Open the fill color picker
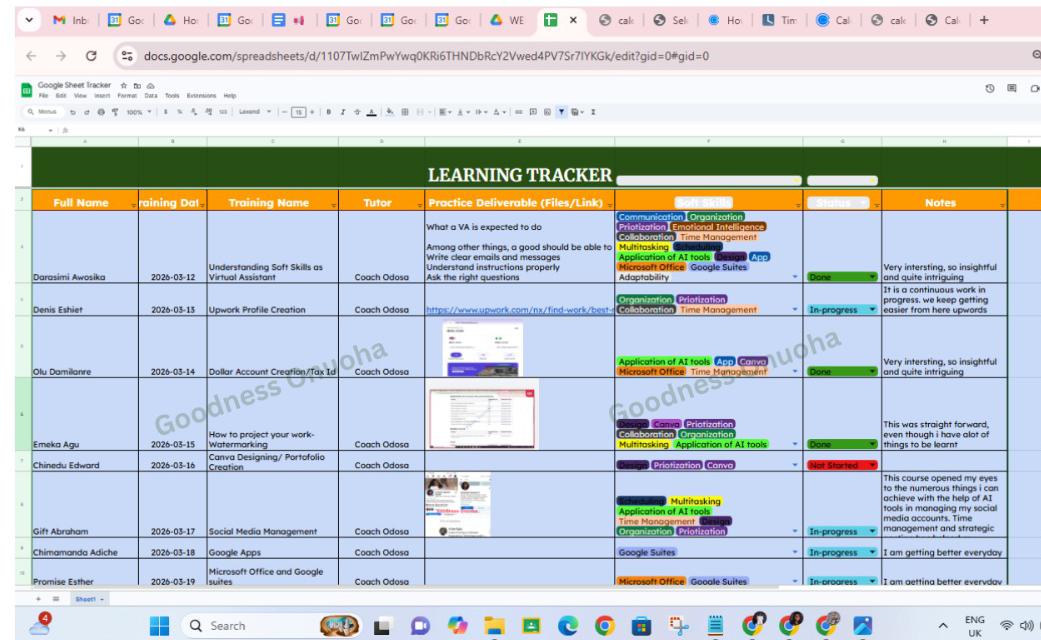Viewport: 1041px width, 640px height. [390, 112]
